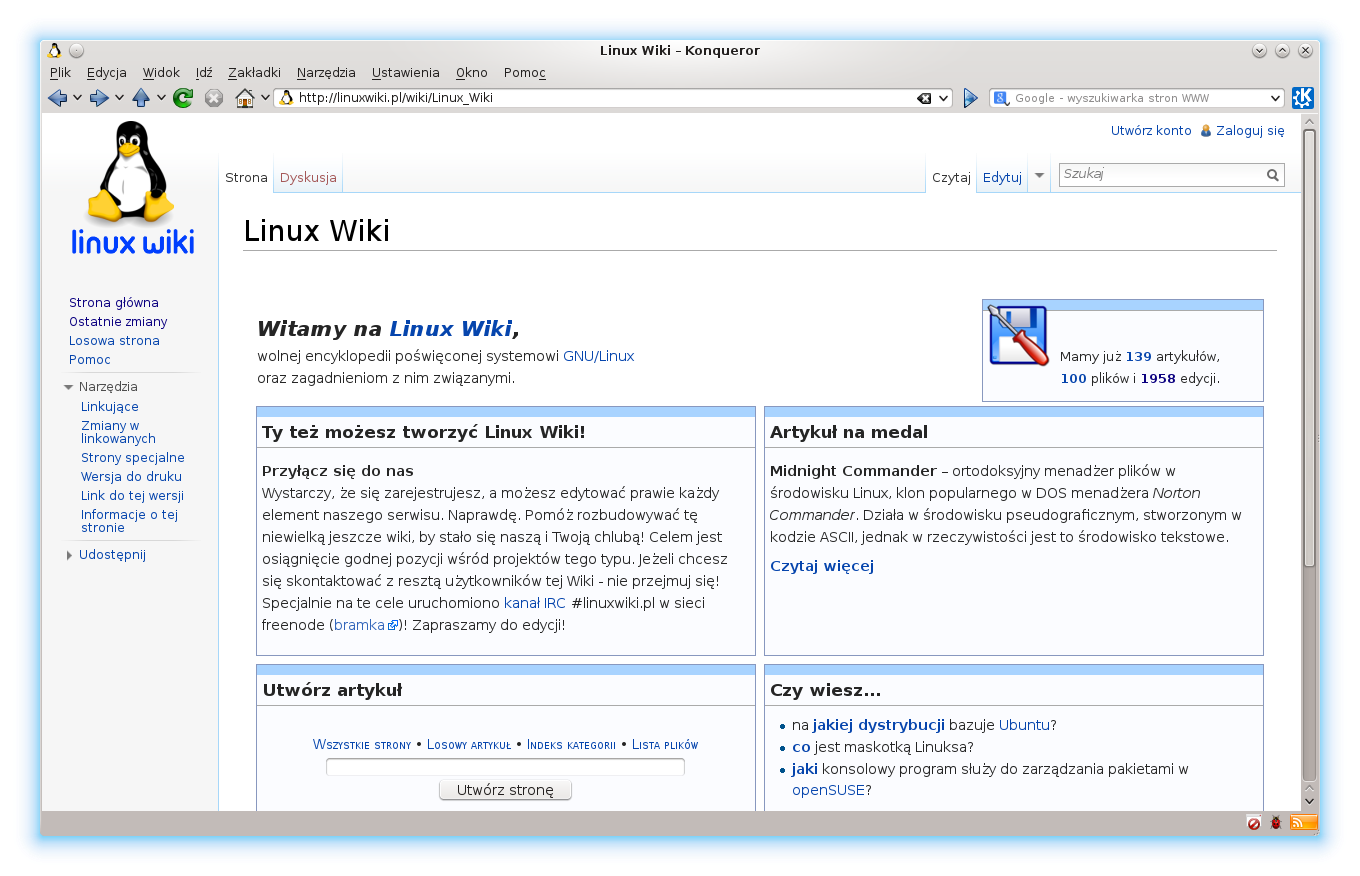The width and height of the screenshot is (1360, 876).
Task: Click the grey stop loading icon
Action: click(x=213, y=98)
